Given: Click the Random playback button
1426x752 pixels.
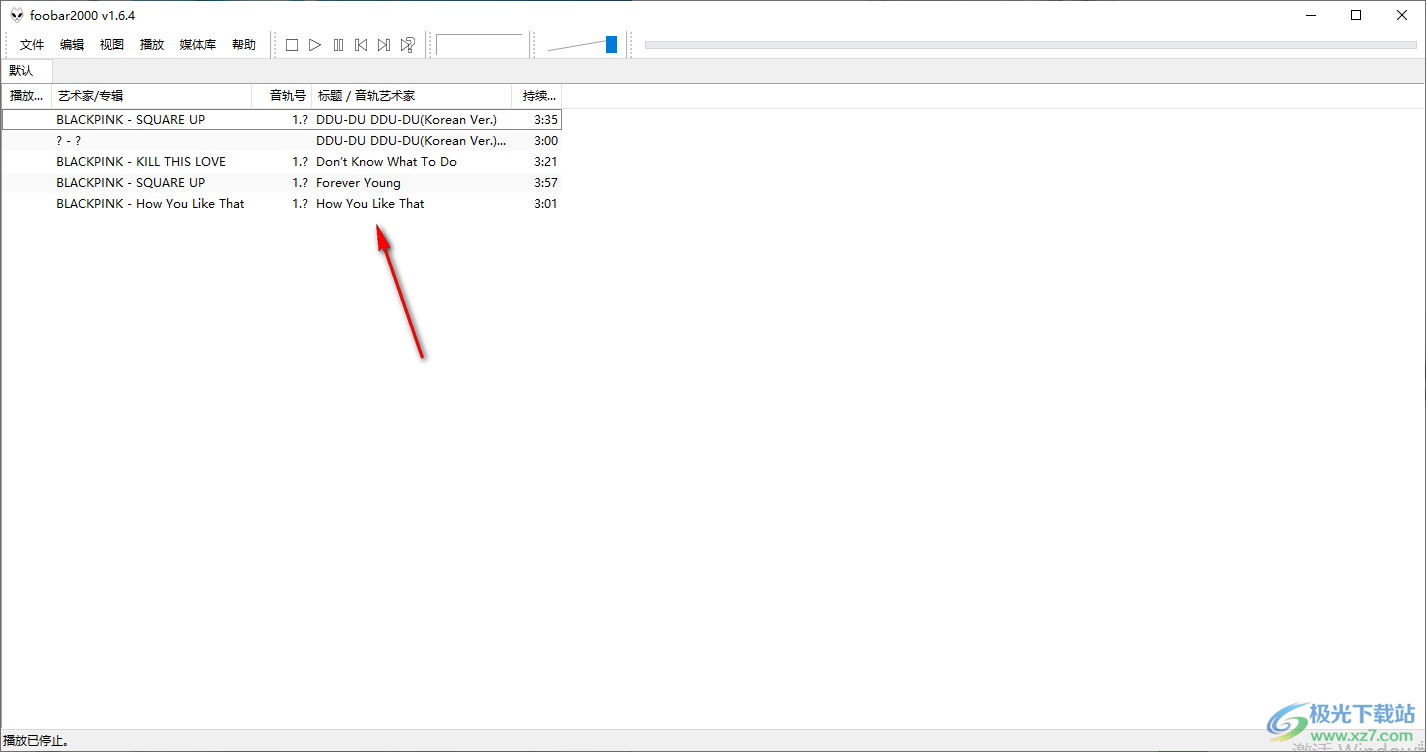Looking at the screenshot, I should point(408,45).
